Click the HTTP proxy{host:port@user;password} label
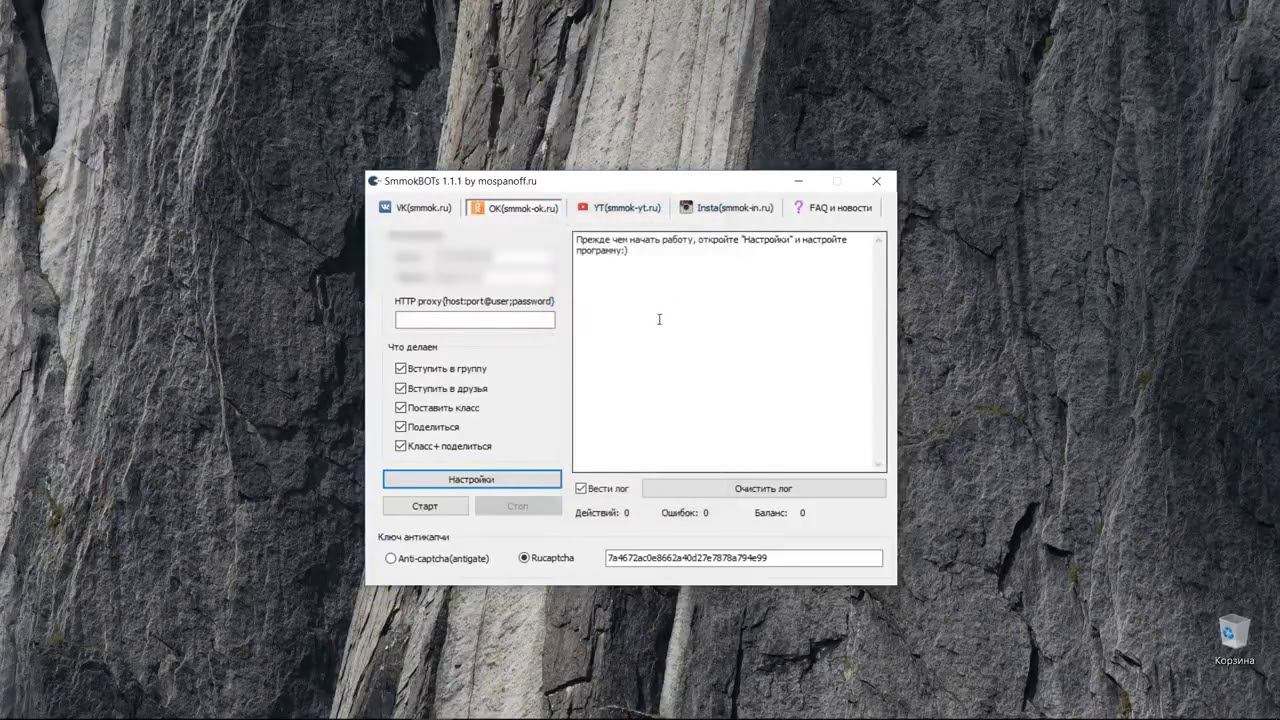 (x=474, y=301)
